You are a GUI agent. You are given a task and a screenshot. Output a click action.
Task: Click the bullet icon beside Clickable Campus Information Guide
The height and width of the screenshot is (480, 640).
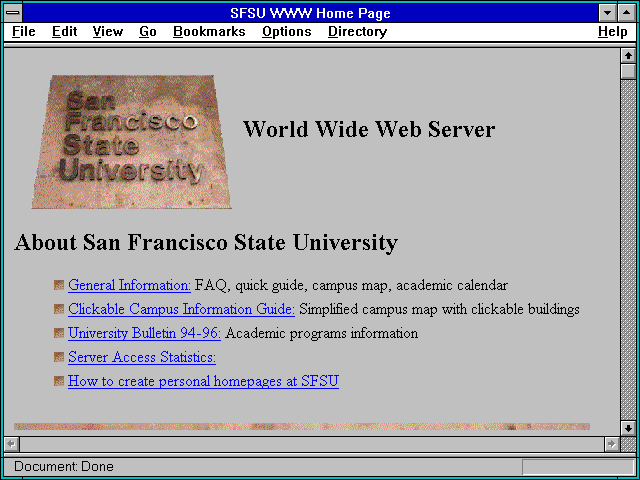pos(59,309)
